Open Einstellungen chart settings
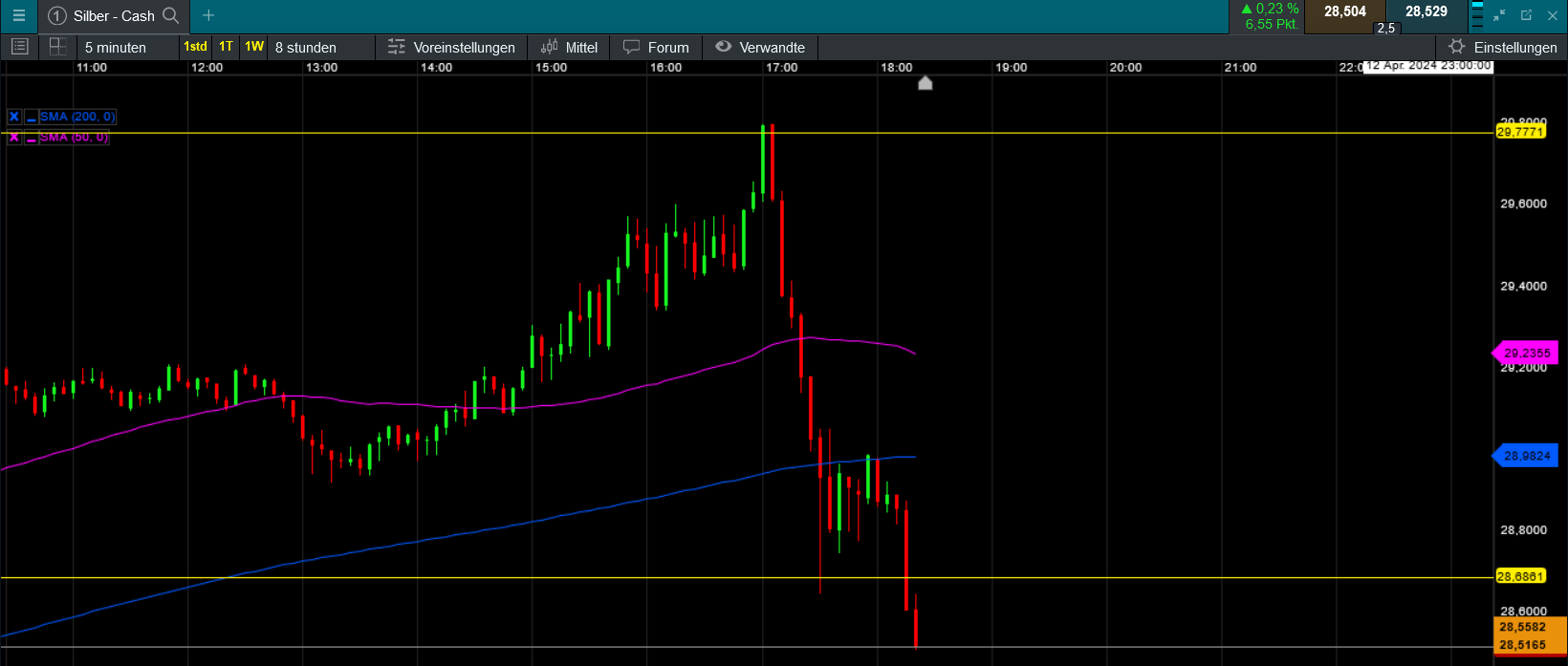Screen dimensions: 1568x666 (x=1502, y=47)
